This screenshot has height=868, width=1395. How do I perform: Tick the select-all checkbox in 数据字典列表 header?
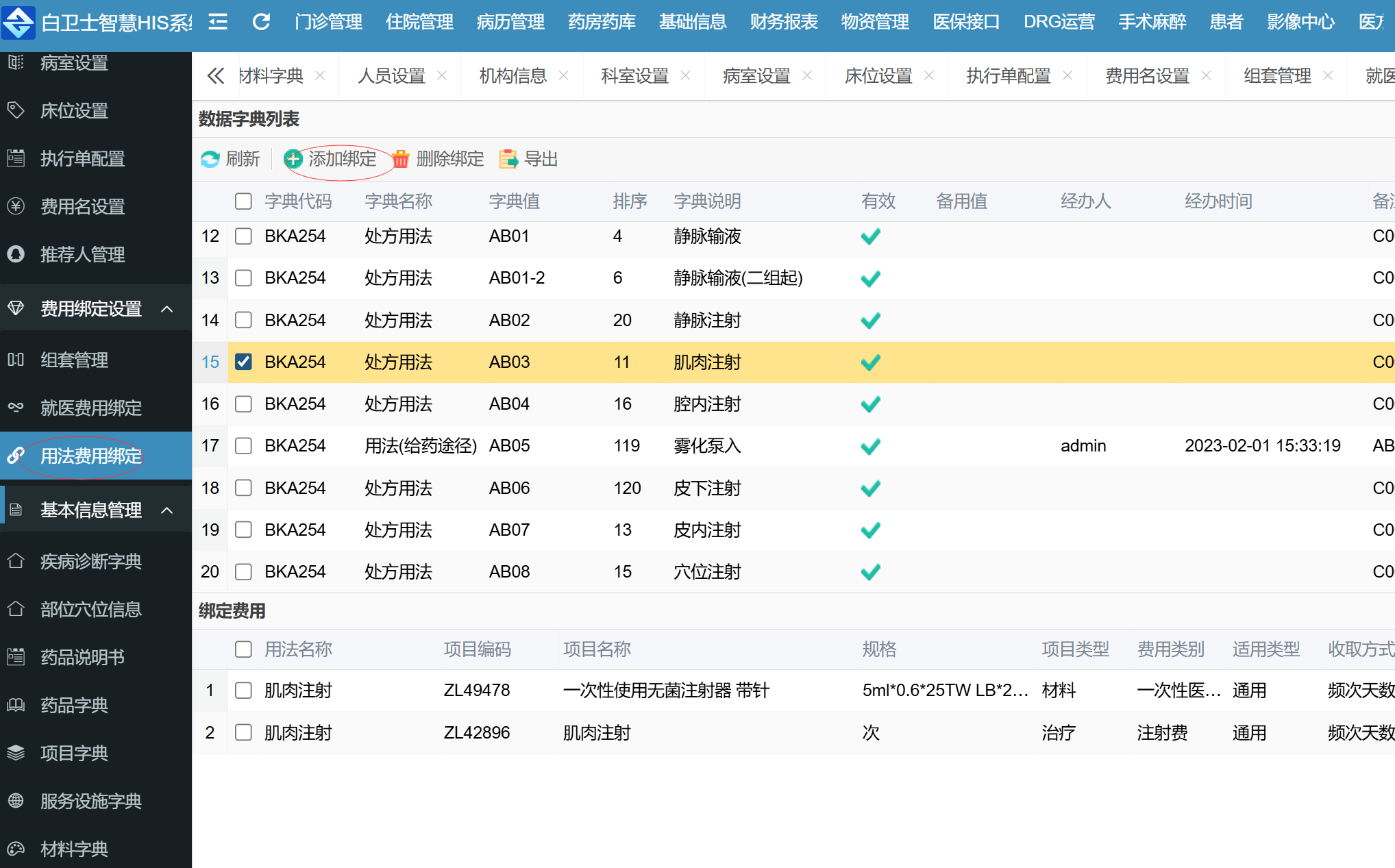pos(243,201)
